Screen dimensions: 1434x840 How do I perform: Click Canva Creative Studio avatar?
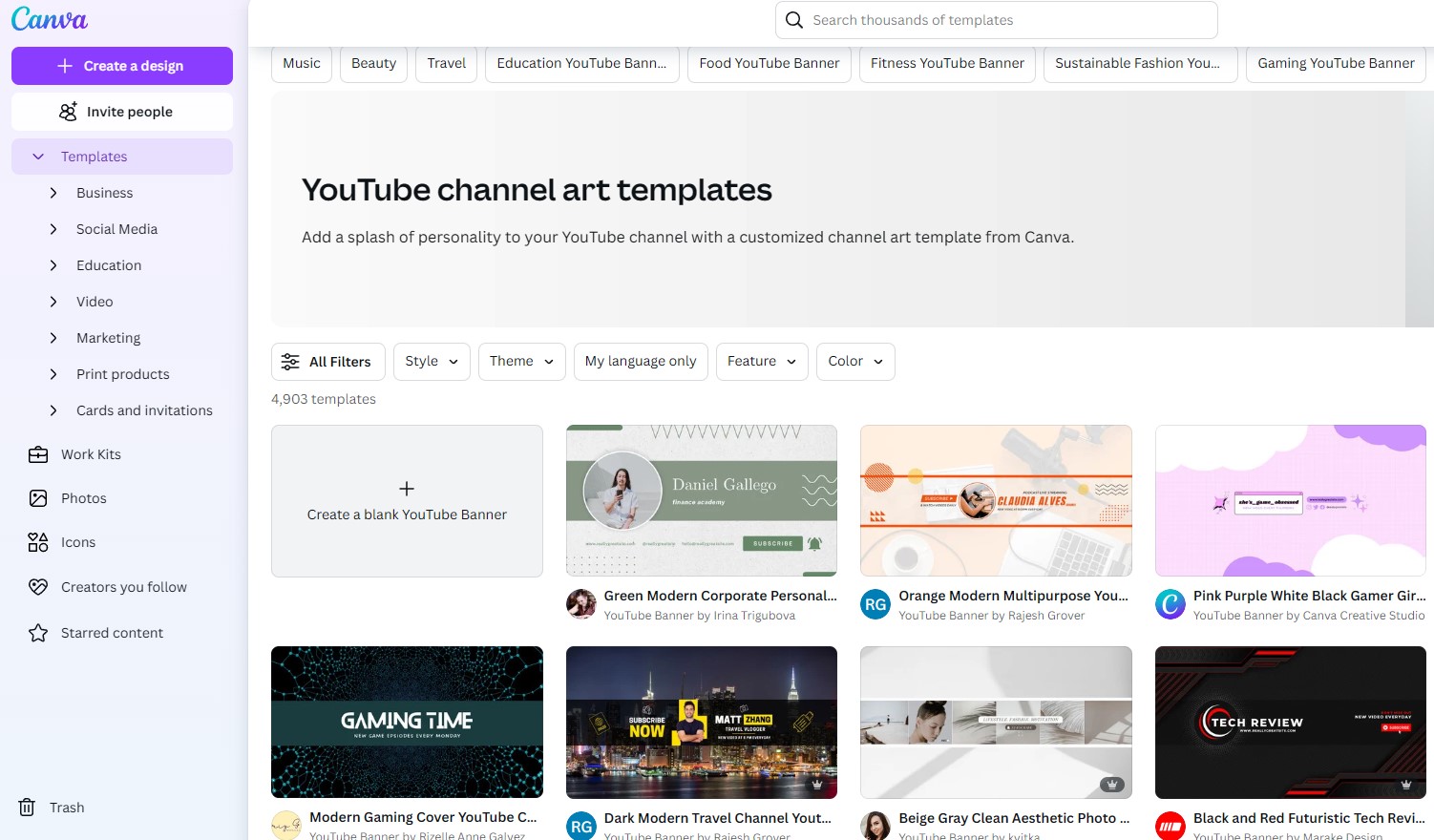(x=1170, y=604)
